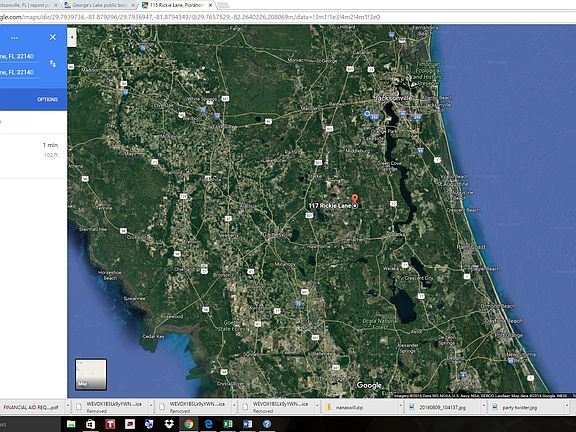
Task: Click the second 32140 destination field
Action: 18,72
